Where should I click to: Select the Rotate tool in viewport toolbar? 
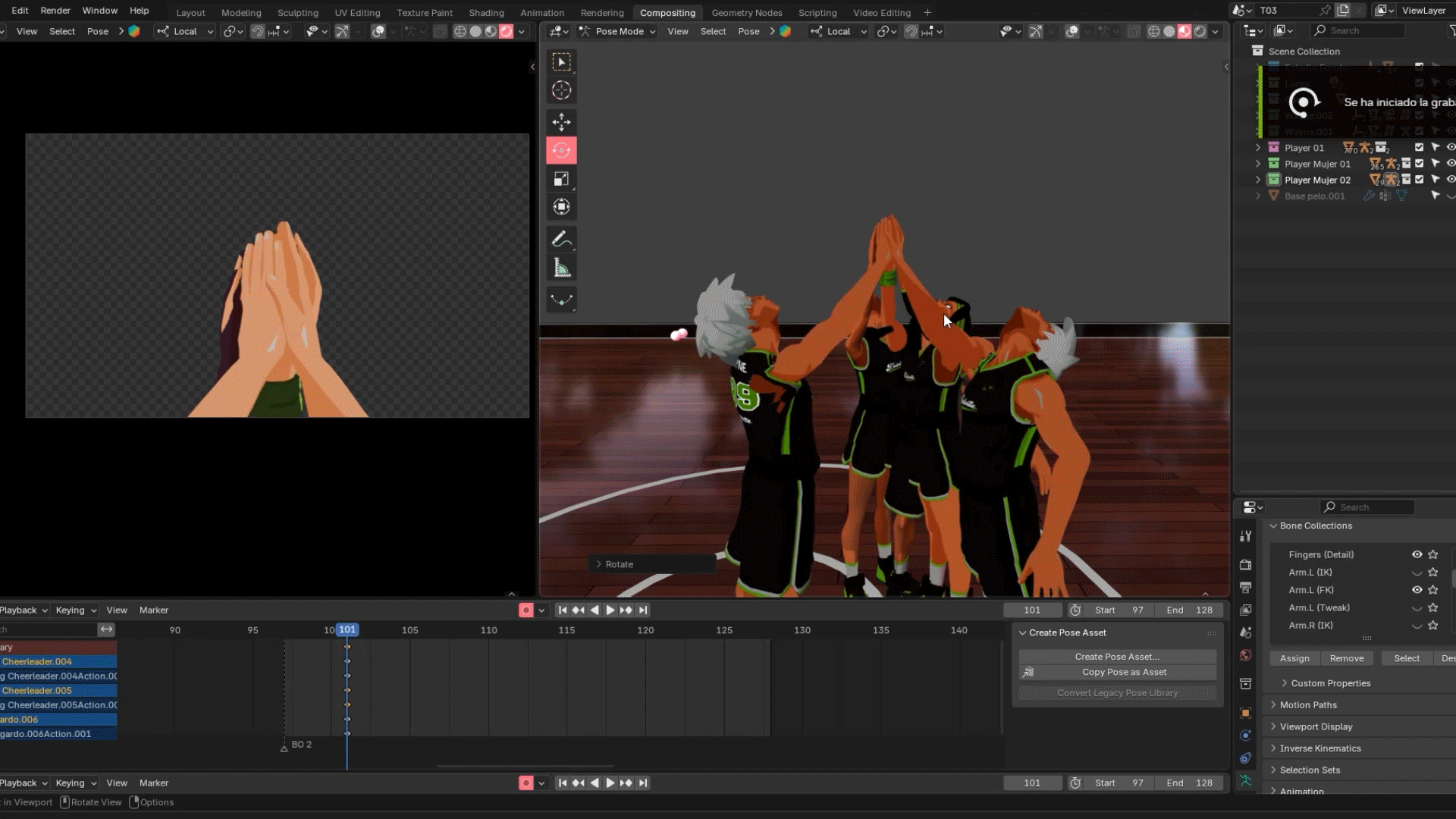pyautogui.click(x=561, y=150)
